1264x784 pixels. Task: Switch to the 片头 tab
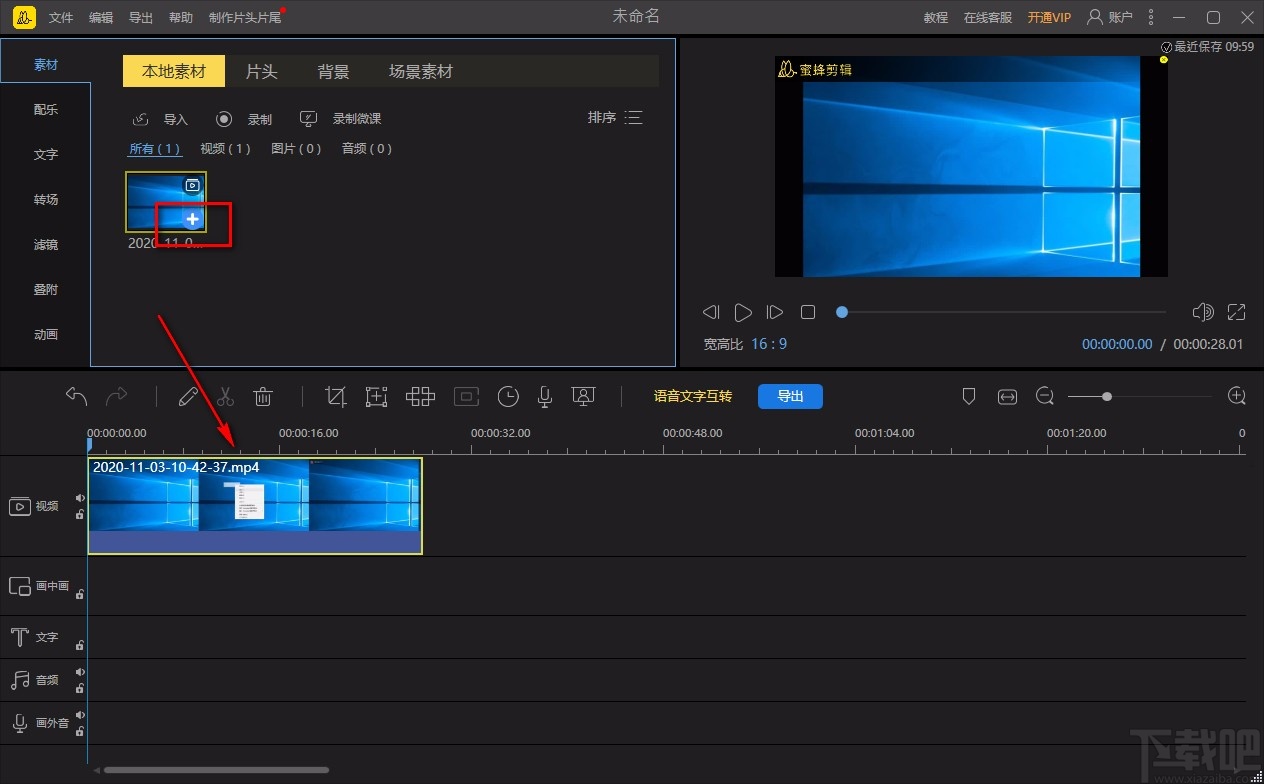261,72
